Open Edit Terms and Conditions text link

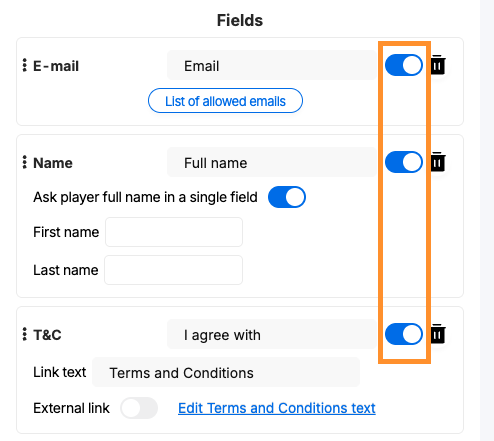tap(277, 408)
